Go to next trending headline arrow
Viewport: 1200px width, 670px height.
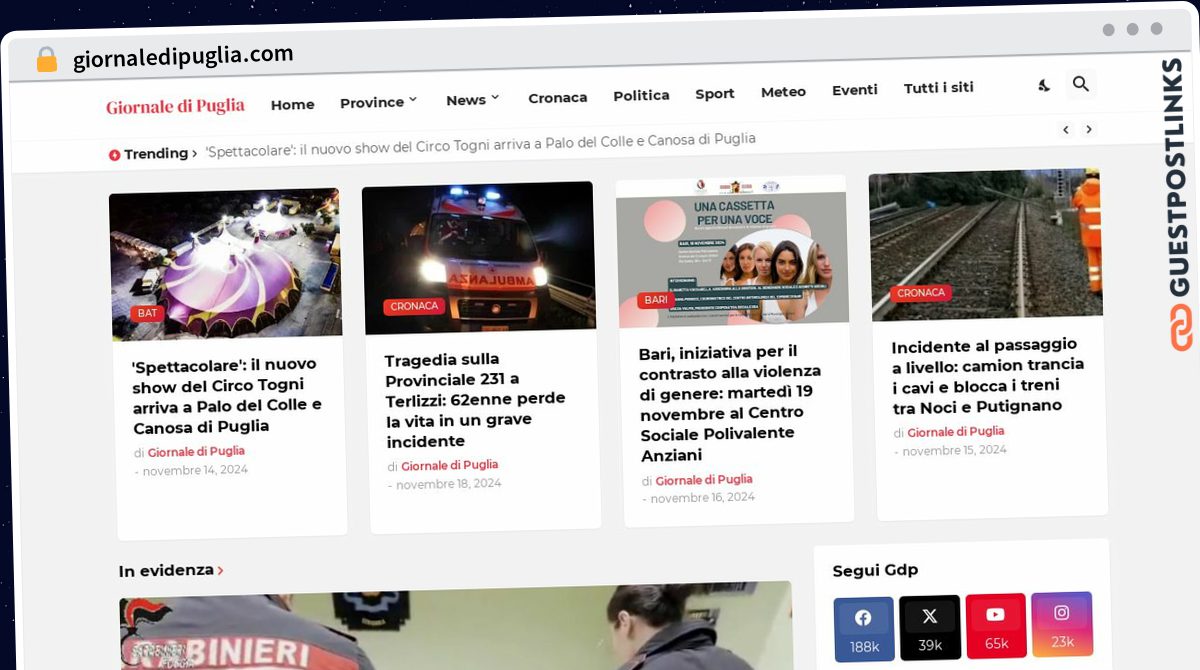(x=1089, y=129)
